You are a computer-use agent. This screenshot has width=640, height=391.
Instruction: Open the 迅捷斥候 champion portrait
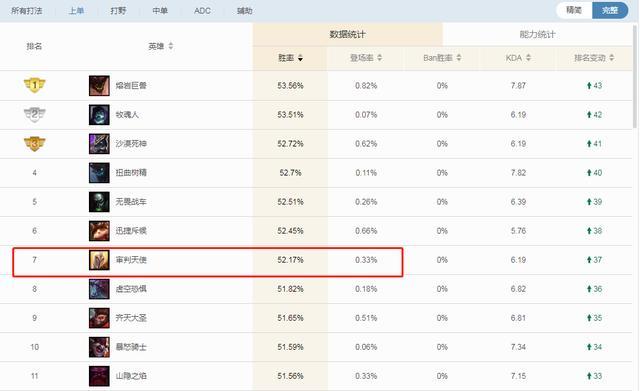click(x=99, y=231)
